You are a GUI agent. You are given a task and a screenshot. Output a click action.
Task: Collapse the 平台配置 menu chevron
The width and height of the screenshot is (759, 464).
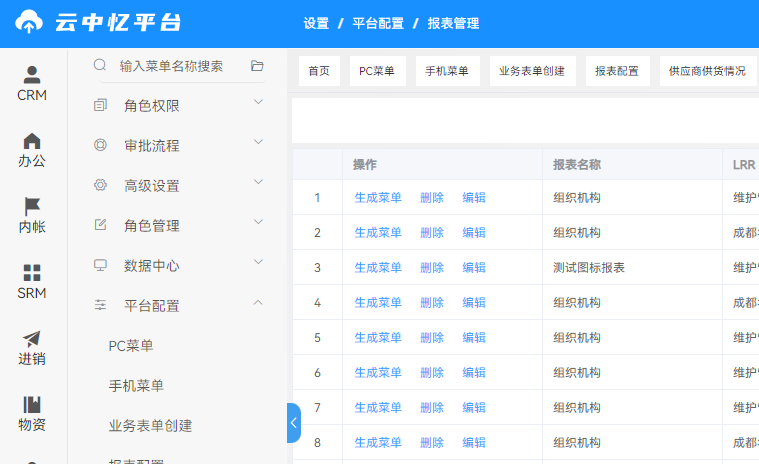258,302
